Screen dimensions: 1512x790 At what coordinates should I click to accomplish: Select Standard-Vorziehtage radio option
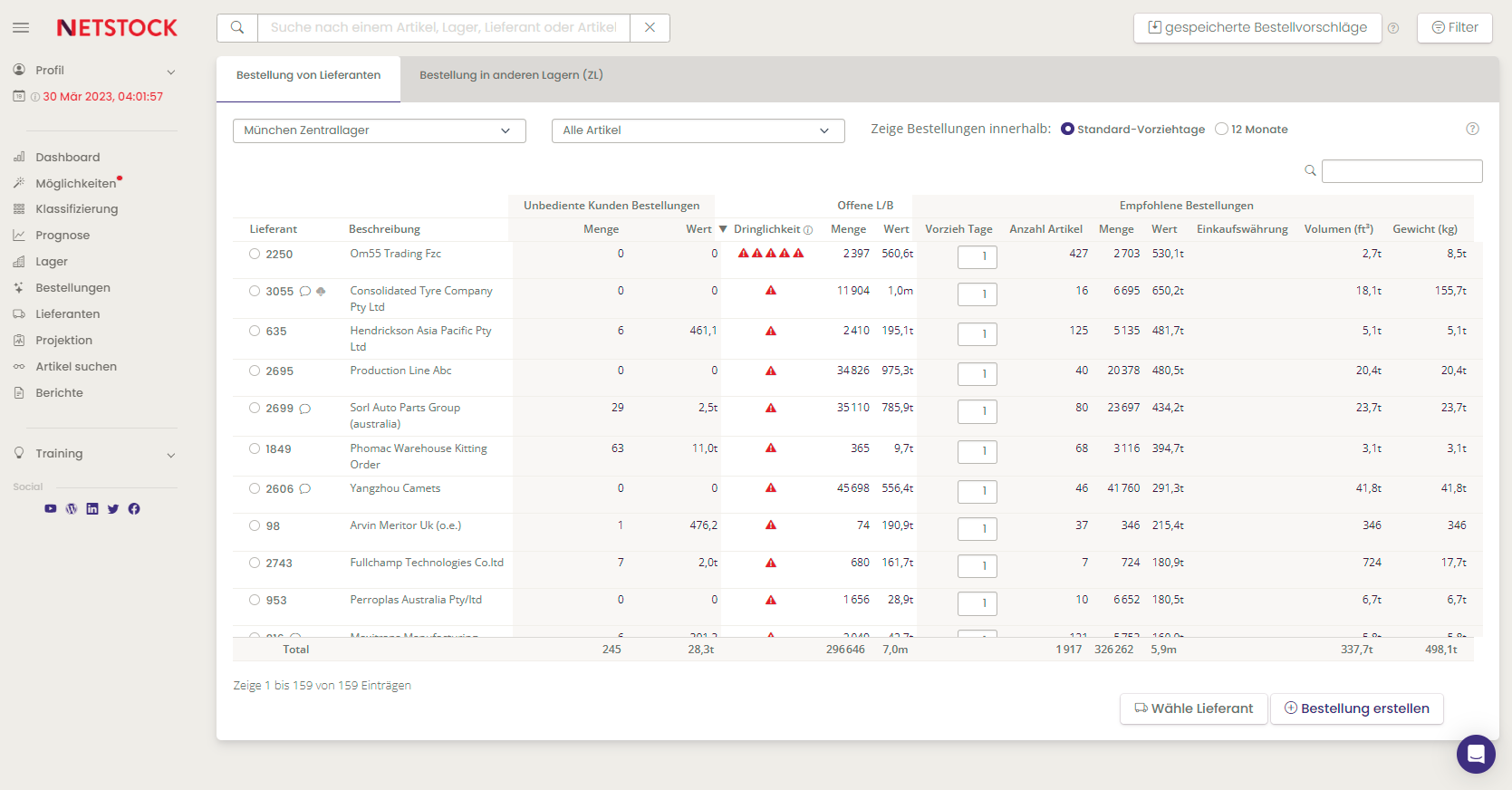1067,130
